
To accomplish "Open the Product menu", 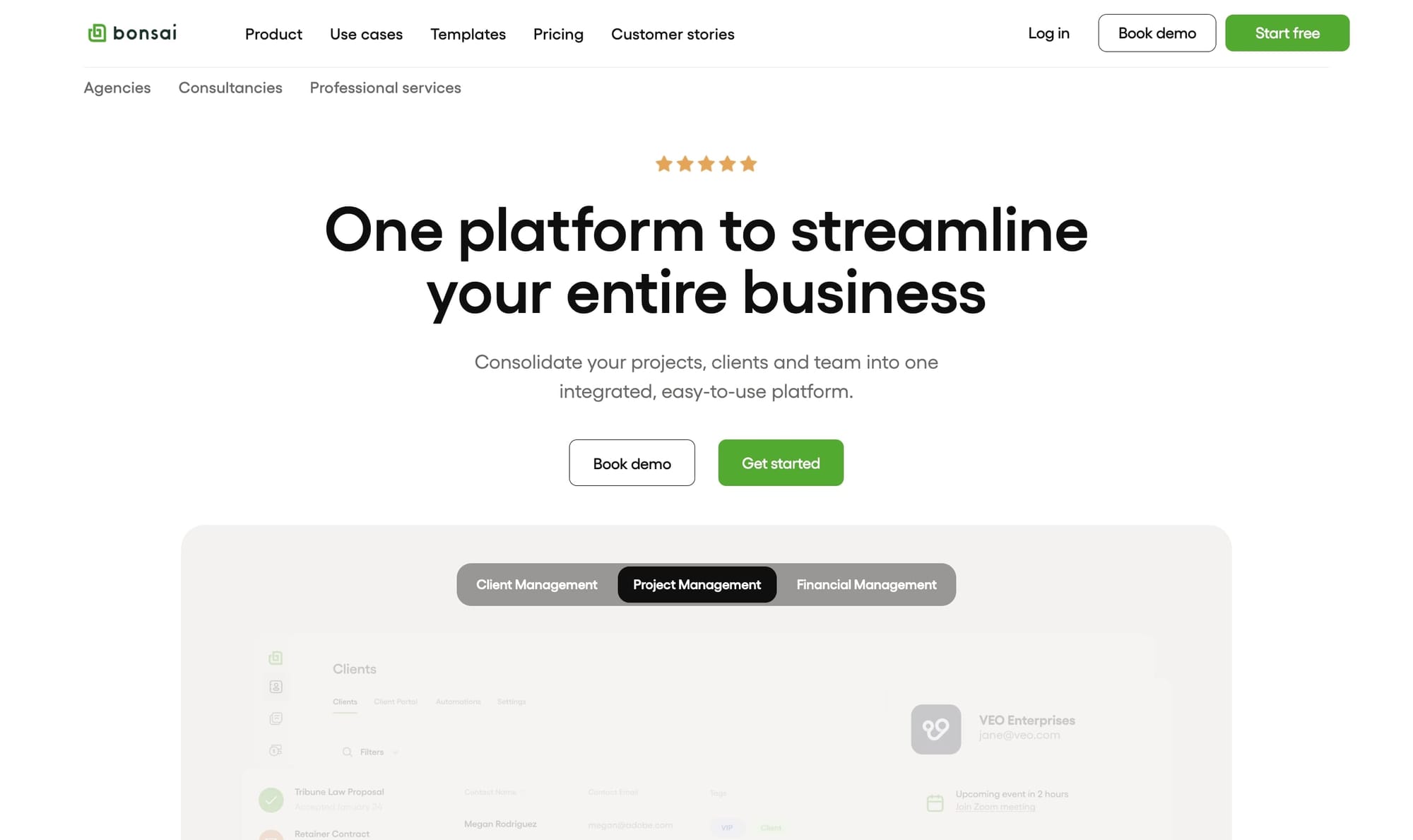I will pyautogui.click(x=273, y=34).
